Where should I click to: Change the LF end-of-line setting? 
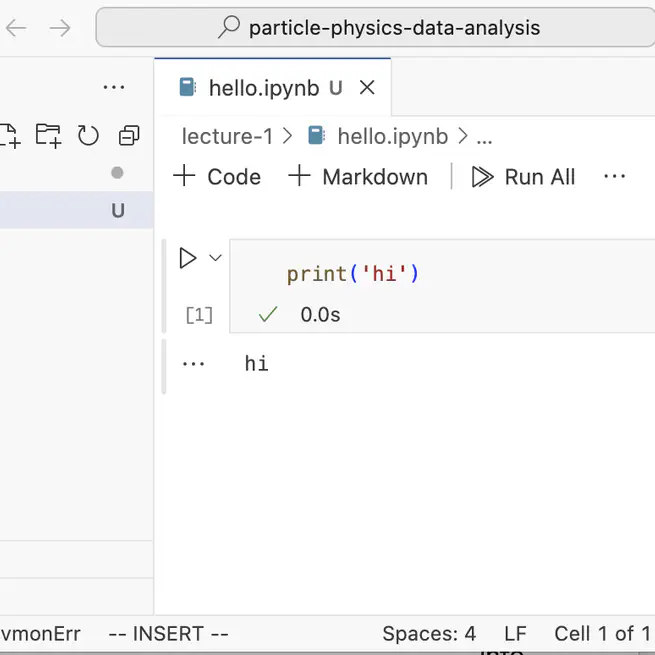click(x=515, y=634)
